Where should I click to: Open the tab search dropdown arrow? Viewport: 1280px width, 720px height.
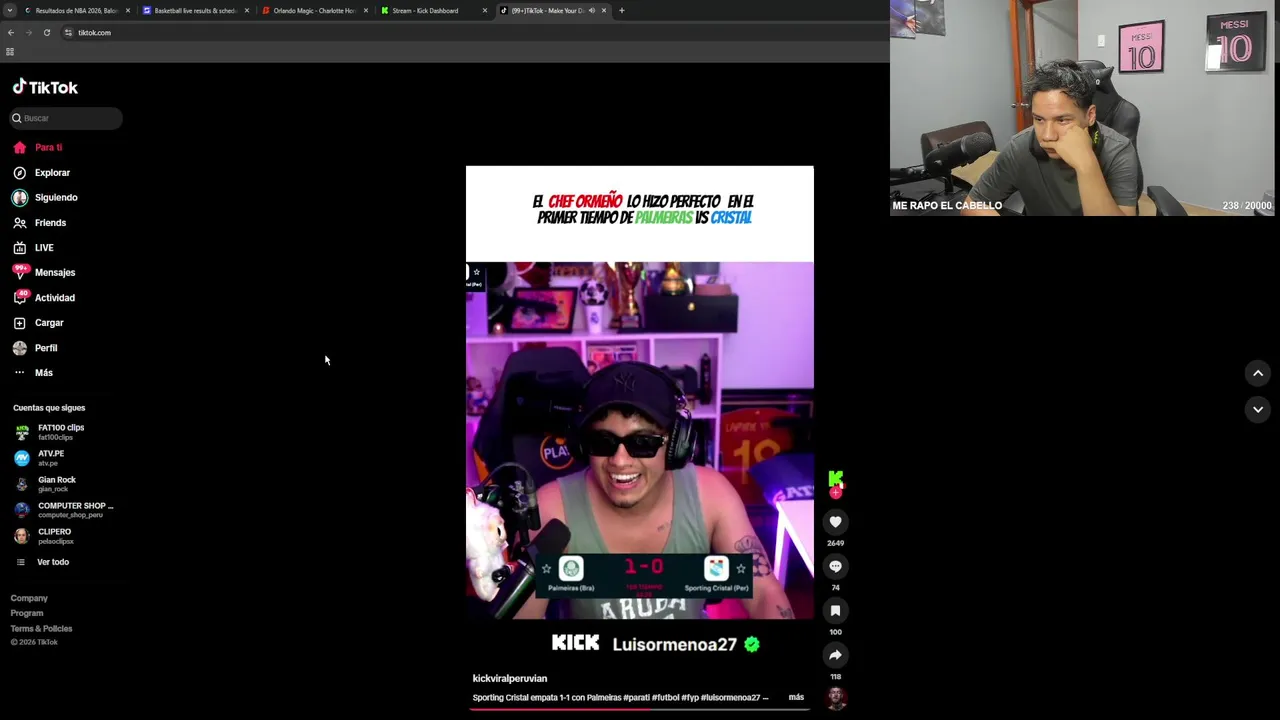coord(9,11)
